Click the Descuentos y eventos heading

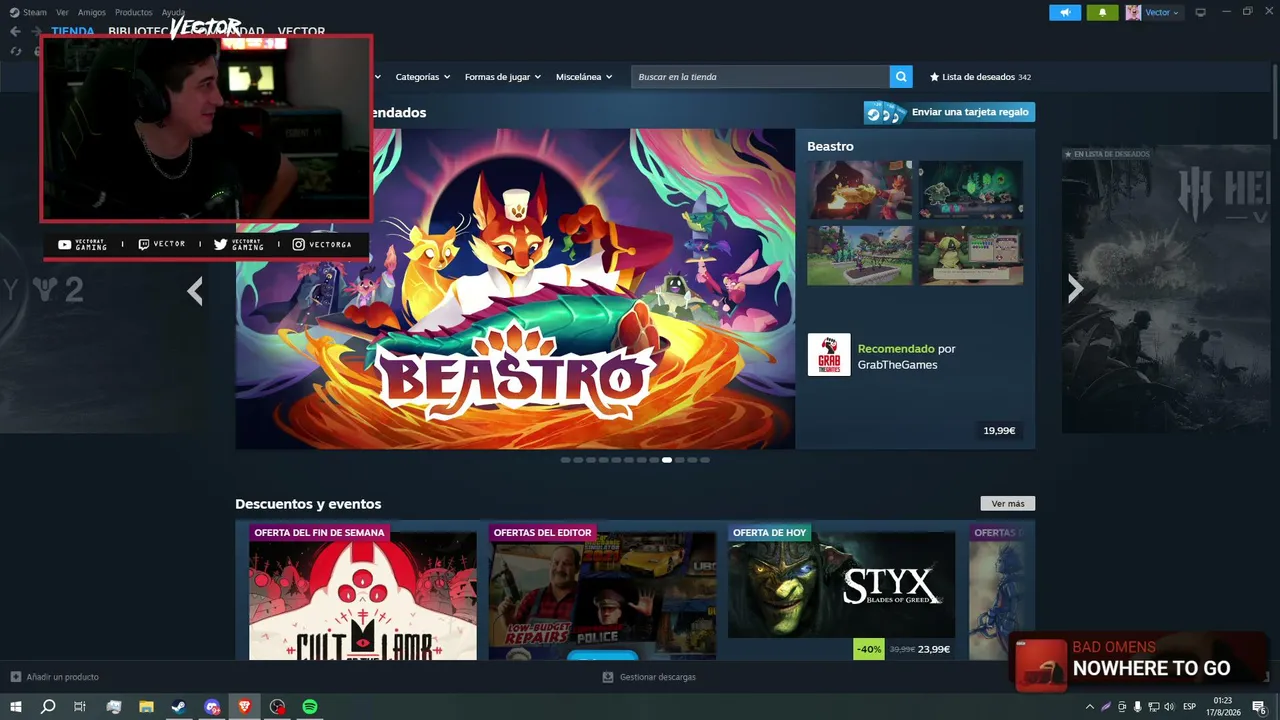tap(308, 504)
